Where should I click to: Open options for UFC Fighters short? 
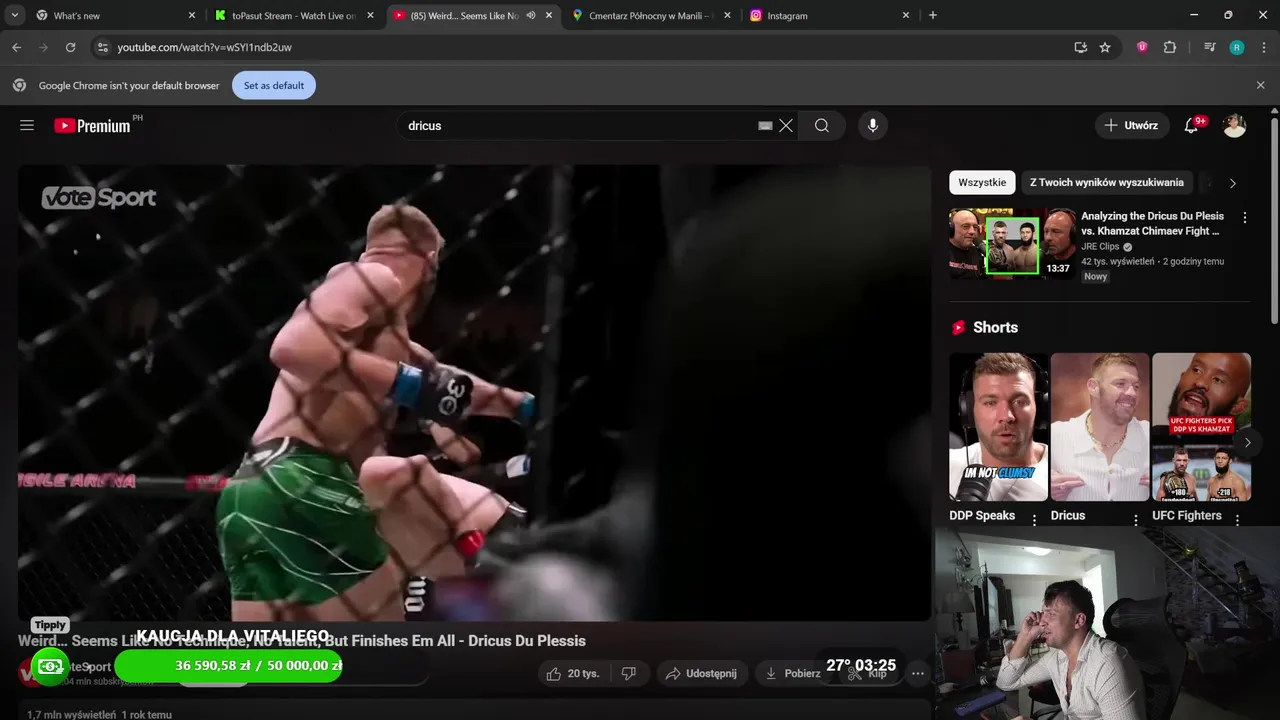point(1237,520)
